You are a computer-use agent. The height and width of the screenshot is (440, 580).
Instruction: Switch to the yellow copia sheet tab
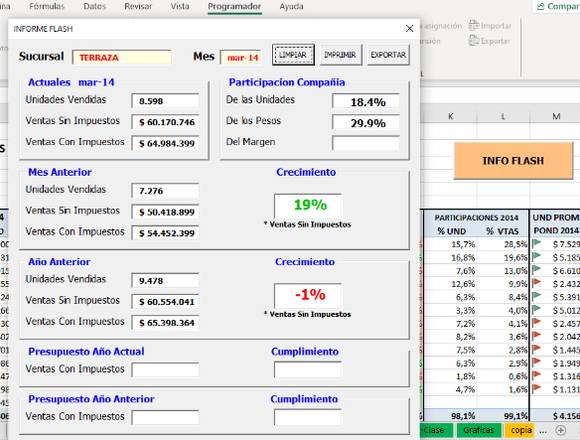[520, 430]
